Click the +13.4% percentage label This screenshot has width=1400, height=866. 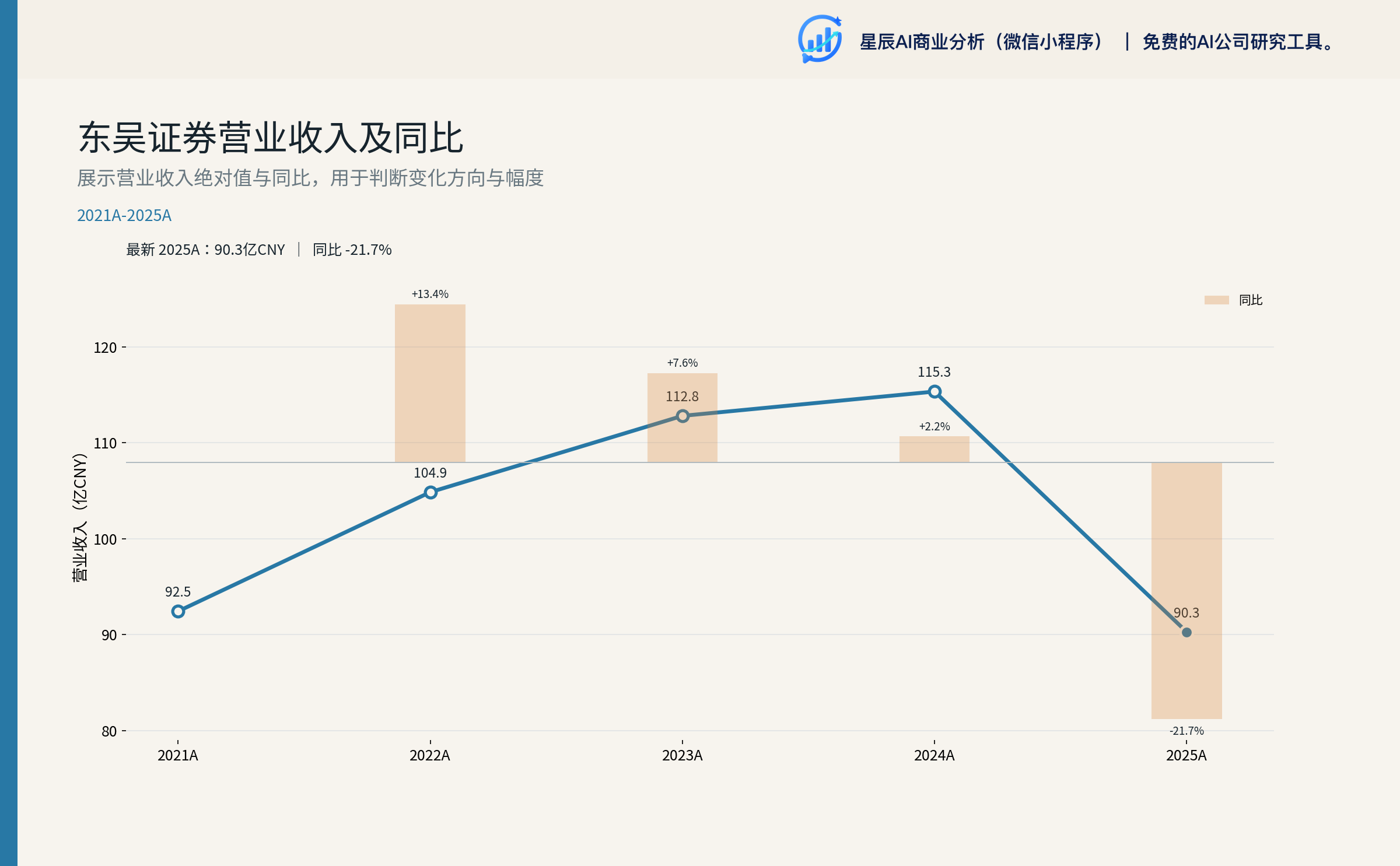tap(430, 294)
